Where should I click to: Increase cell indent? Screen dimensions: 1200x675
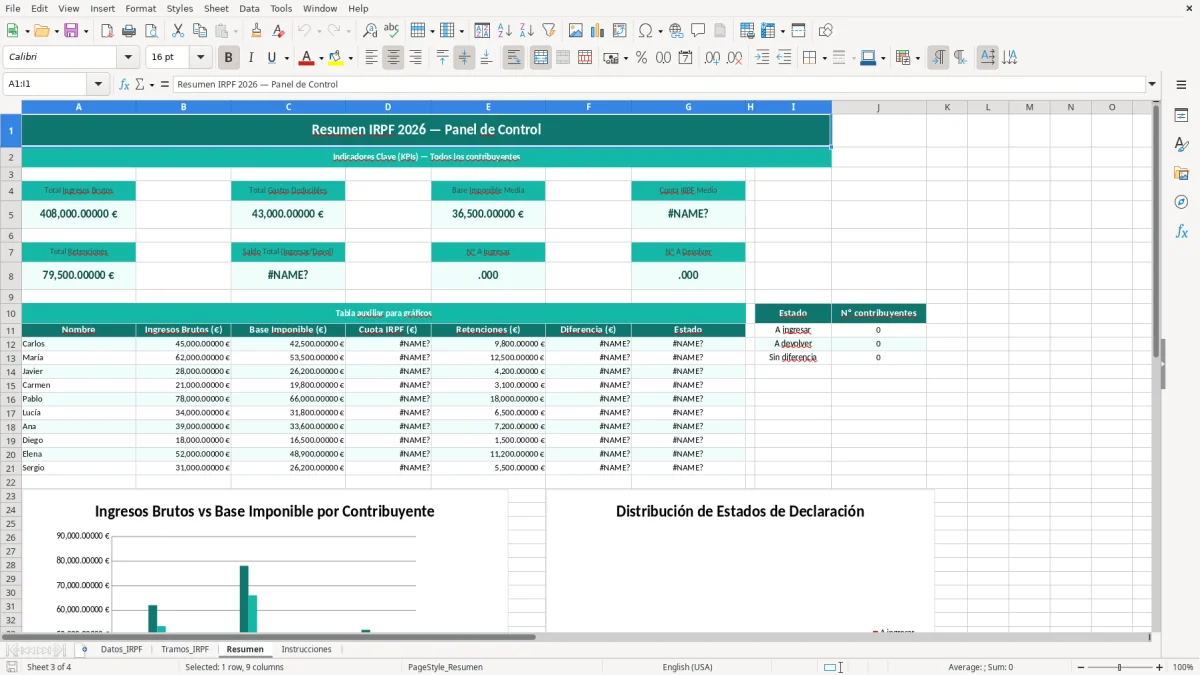pos(762,58)
